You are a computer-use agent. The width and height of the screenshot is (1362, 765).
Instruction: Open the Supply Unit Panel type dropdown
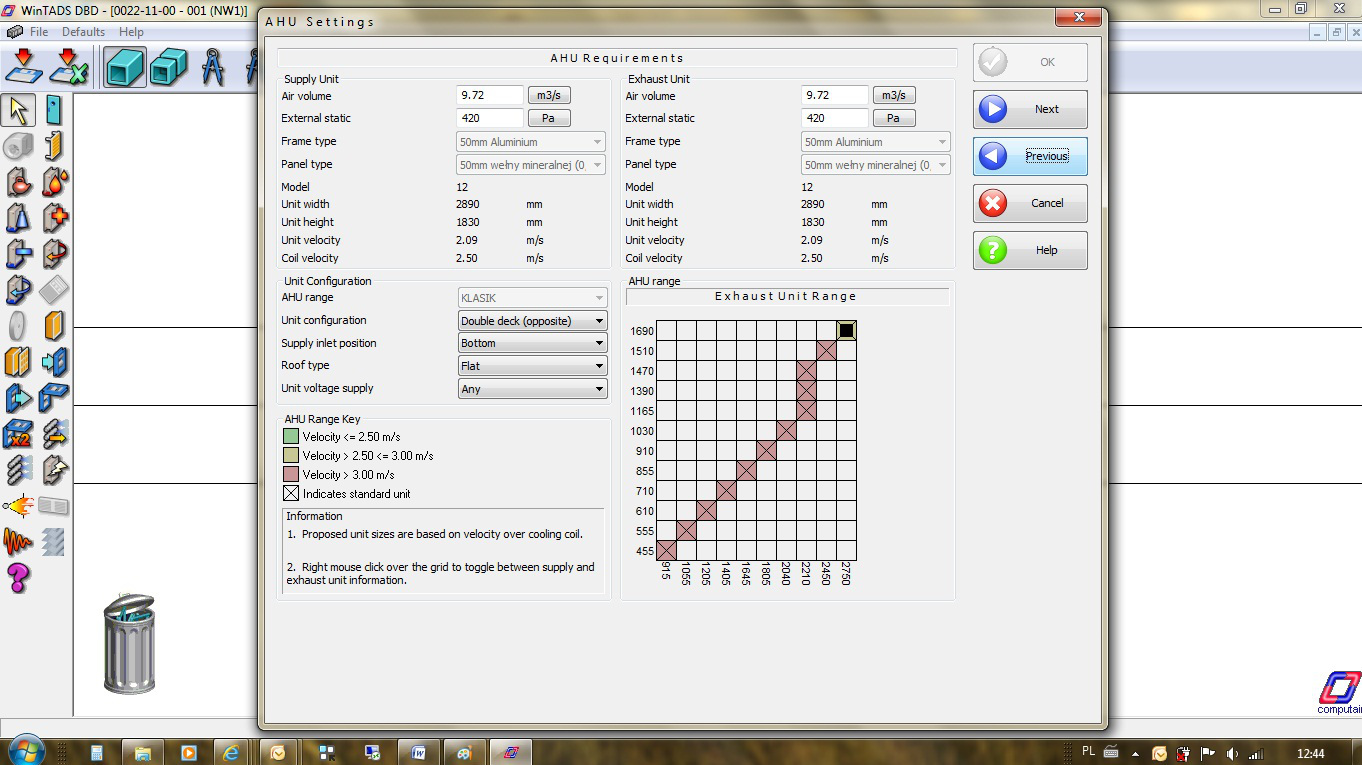[x=531, y=165]
